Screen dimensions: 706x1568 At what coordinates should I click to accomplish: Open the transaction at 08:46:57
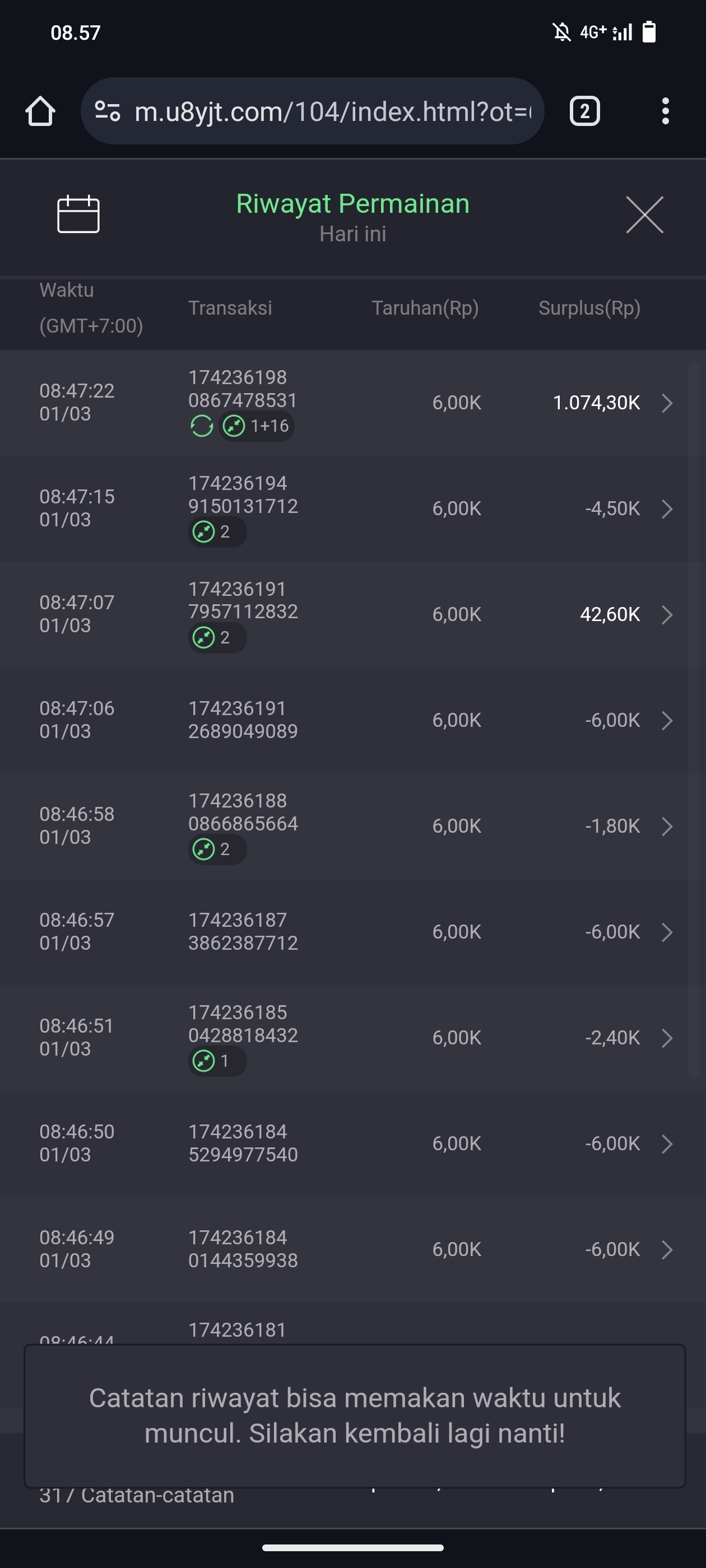(354, 932)
